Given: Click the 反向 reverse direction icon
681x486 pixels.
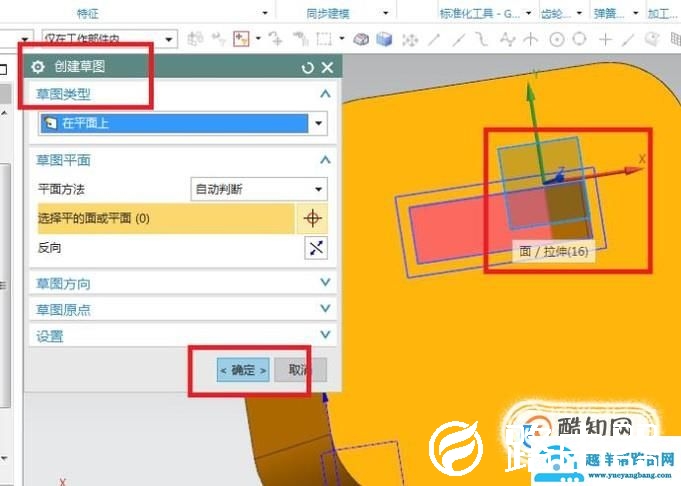Looking at the screenshot, I should click(316, 248).
